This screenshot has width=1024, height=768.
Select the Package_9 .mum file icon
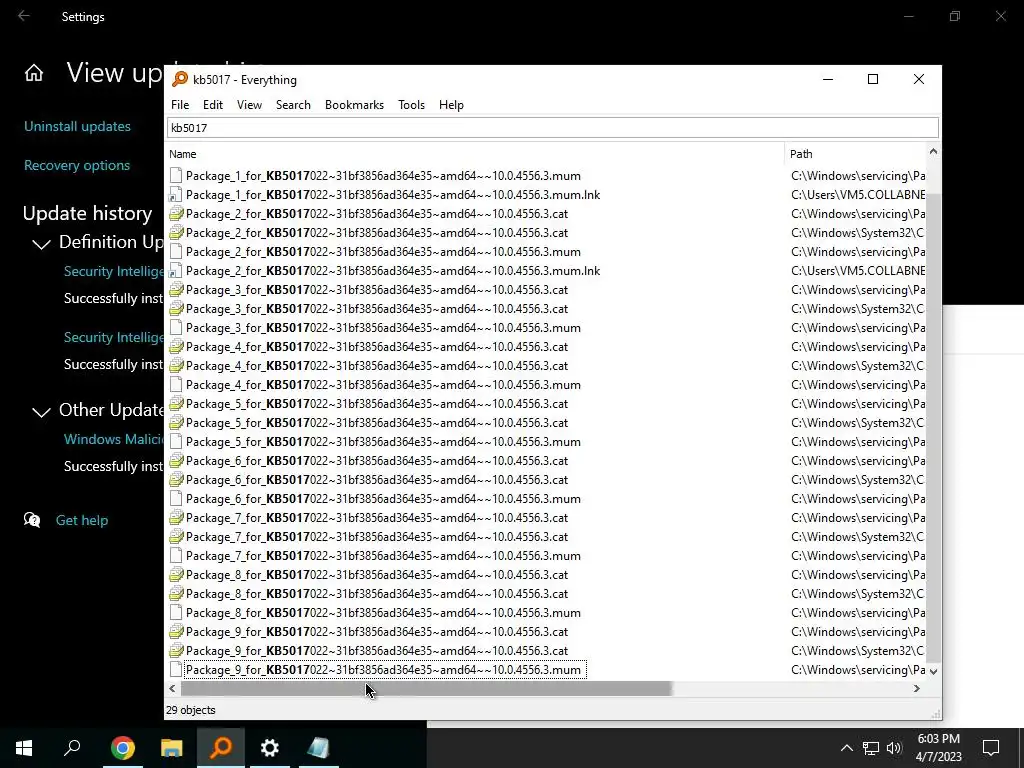[x=176, y=669]
